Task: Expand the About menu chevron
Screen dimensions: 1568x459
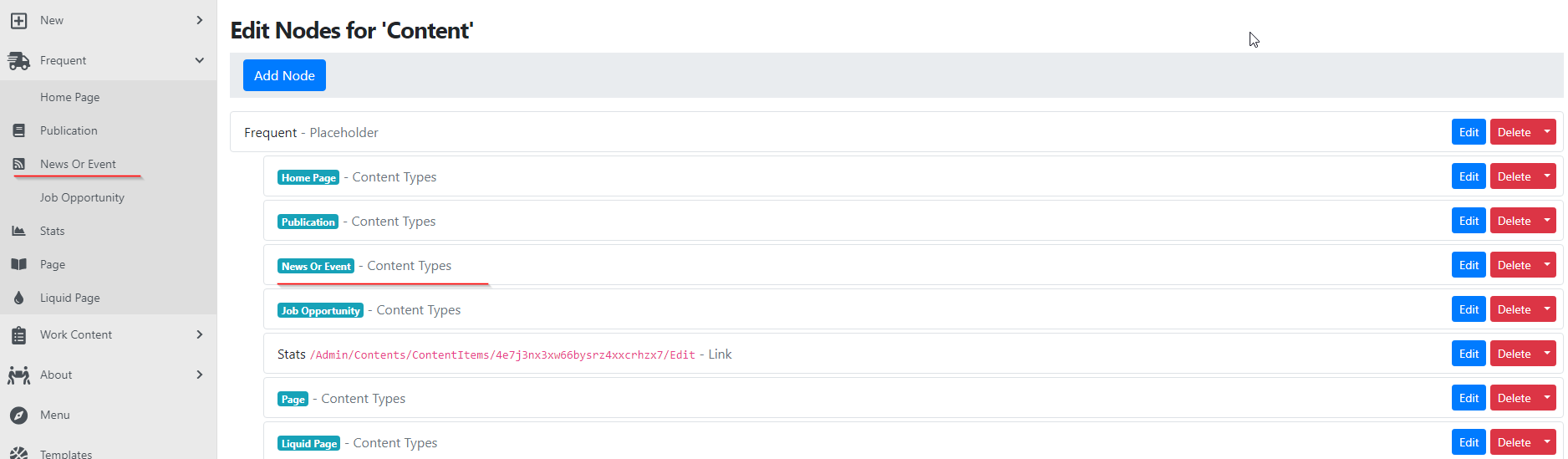Action: tap(199, 375)
